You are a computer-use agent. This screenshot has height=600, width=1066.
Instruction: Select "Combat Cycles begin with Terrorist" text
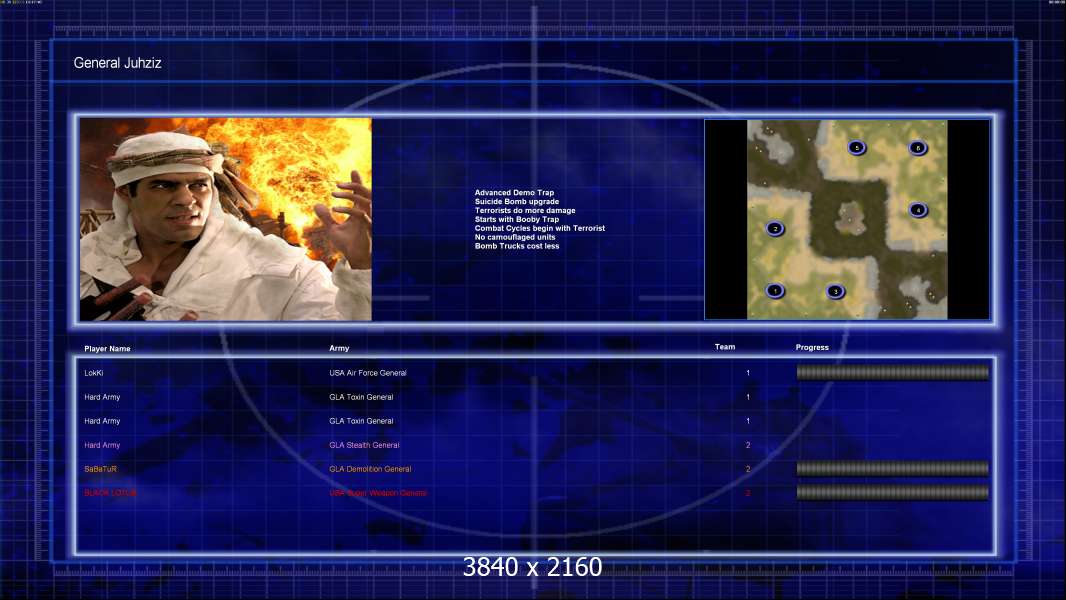[x=540, y=228]
